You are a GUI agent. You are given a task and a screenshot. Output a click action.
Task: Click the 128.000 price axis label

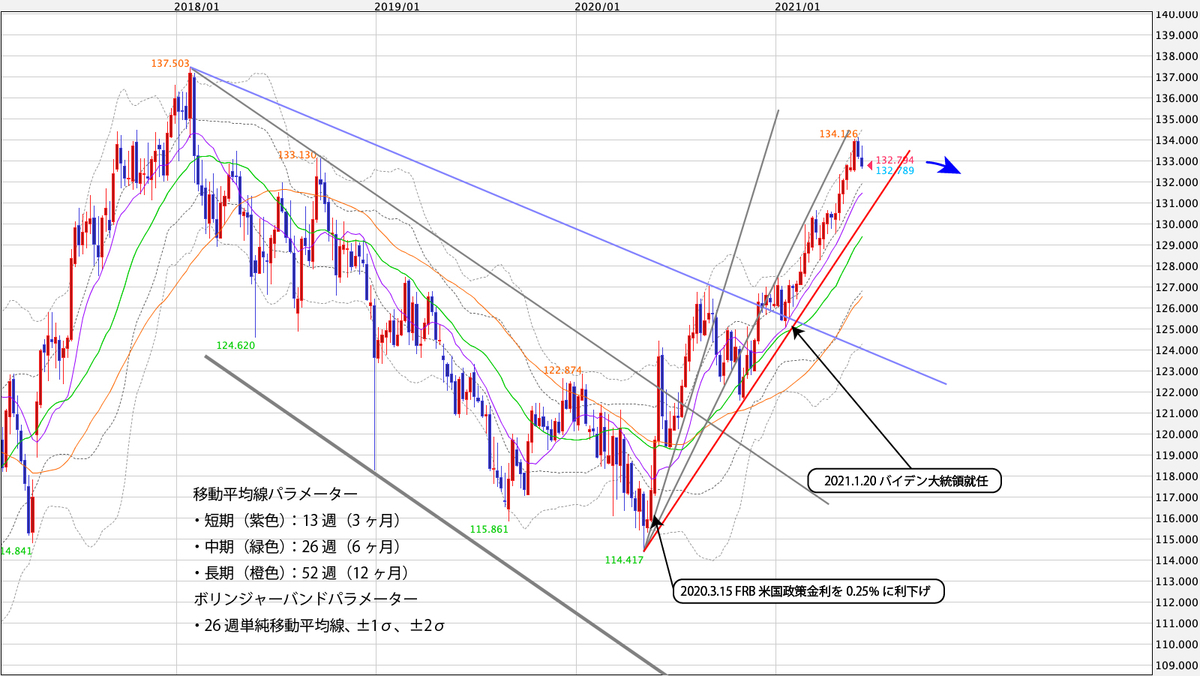pos(1176,266)
